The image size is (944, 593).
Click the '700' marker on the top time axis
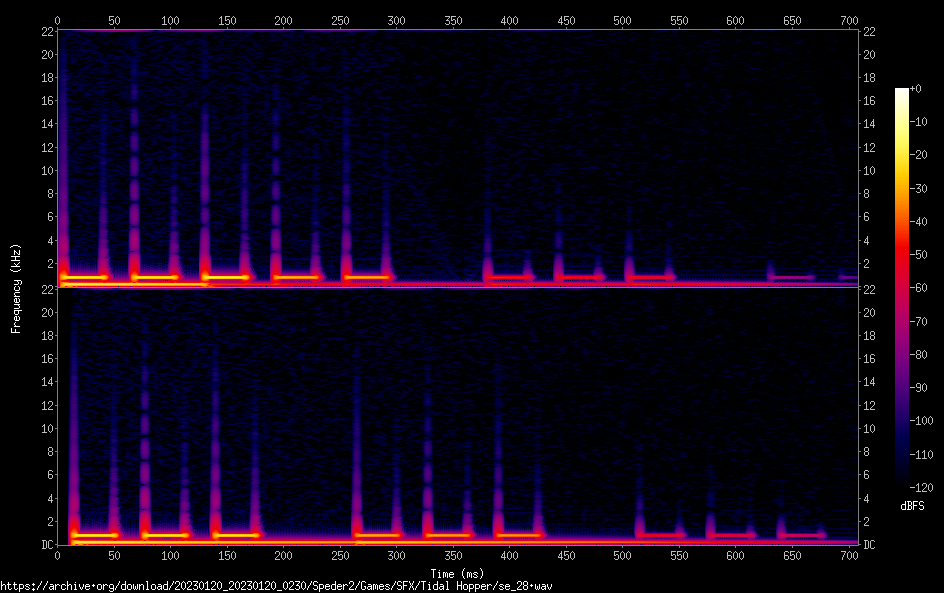(x=849, y=20)
